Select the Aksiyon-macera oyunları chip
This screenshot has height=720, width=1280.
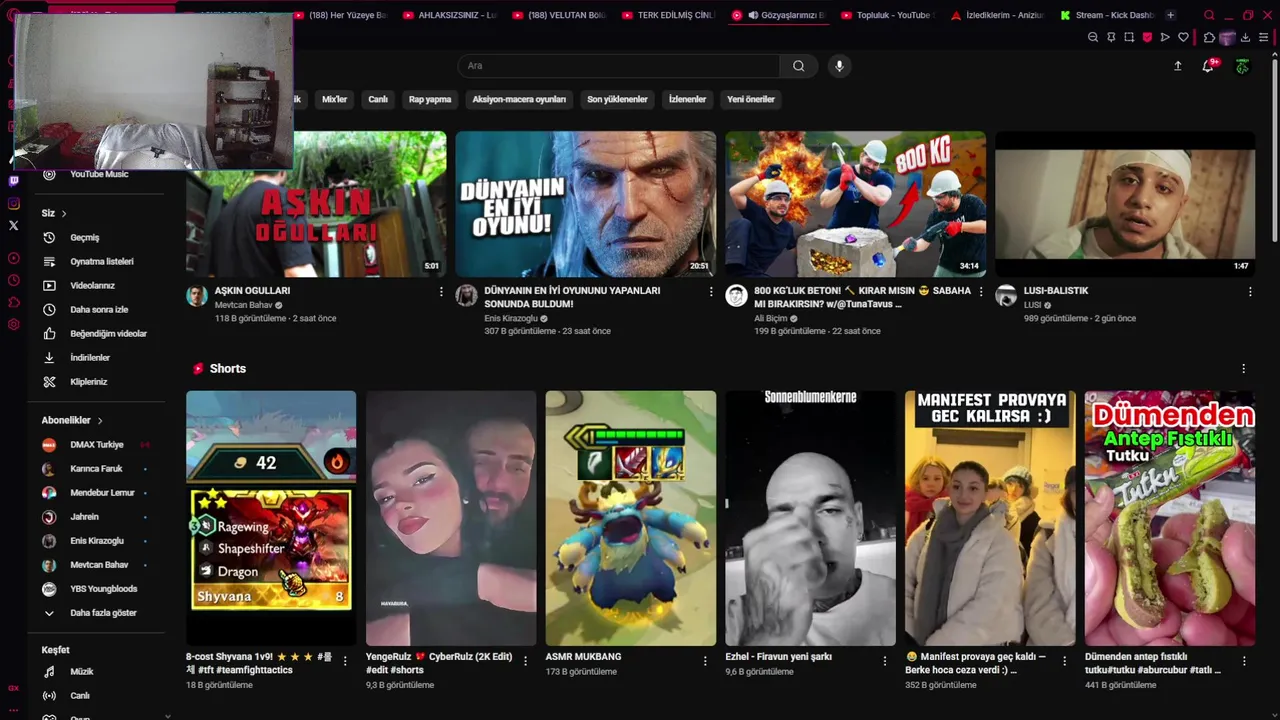519,99
